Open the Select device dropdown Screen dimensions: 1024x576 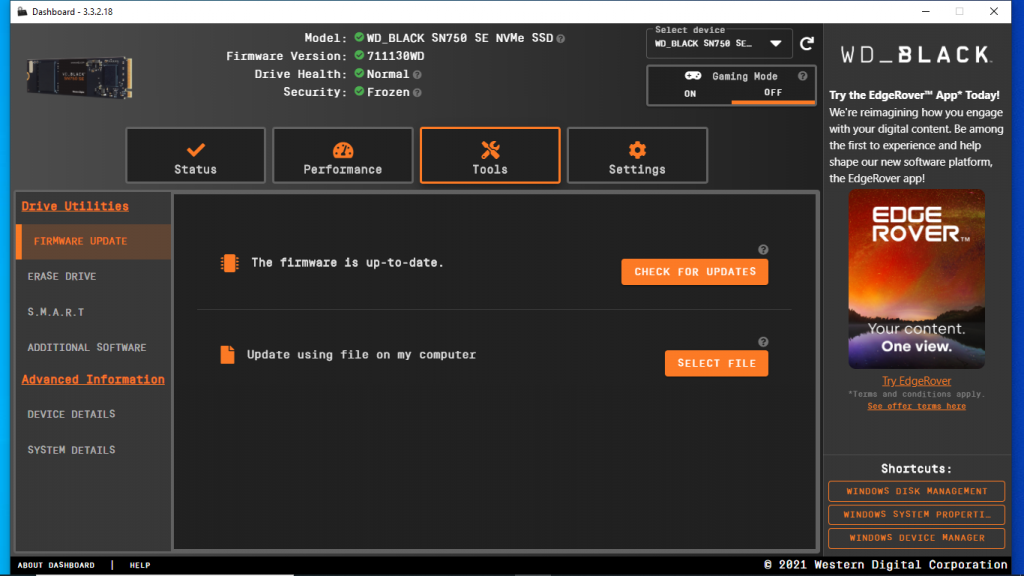(719, 44)
